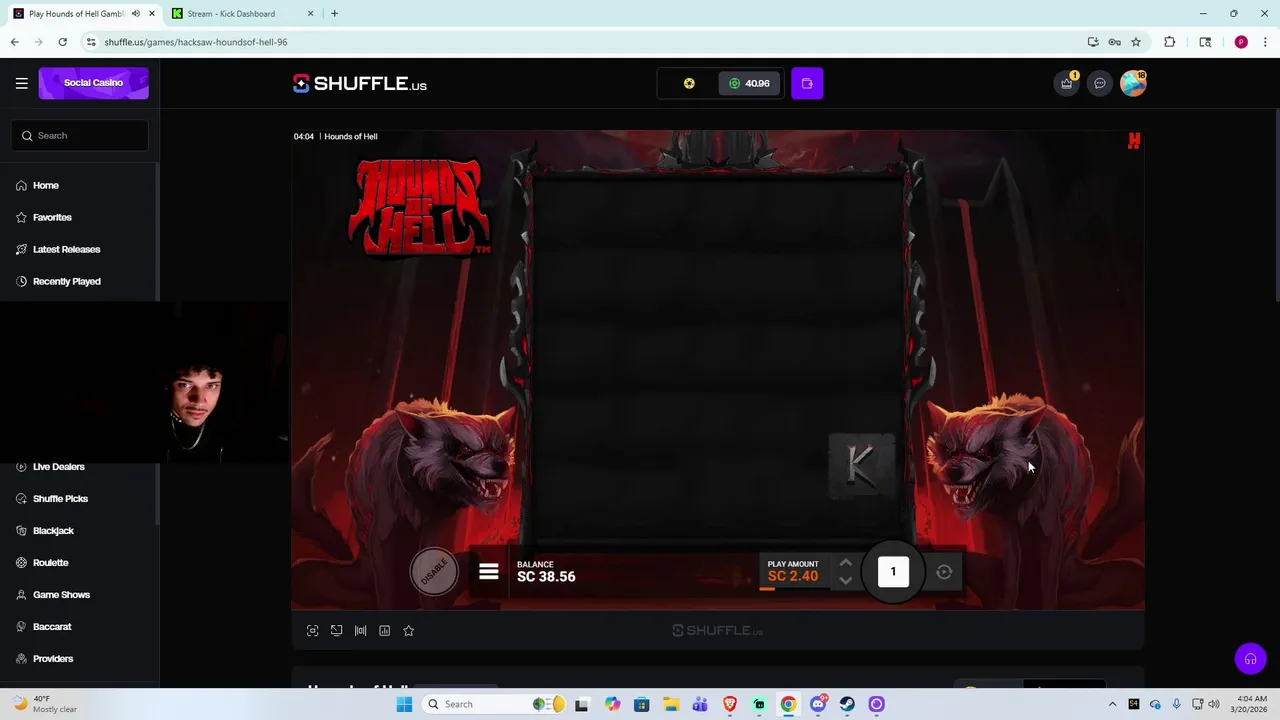Image resolution: width=1280 pixels, height=720 pixels.
Task: Open the crown rewards icon
Action: click(1067, 83)
